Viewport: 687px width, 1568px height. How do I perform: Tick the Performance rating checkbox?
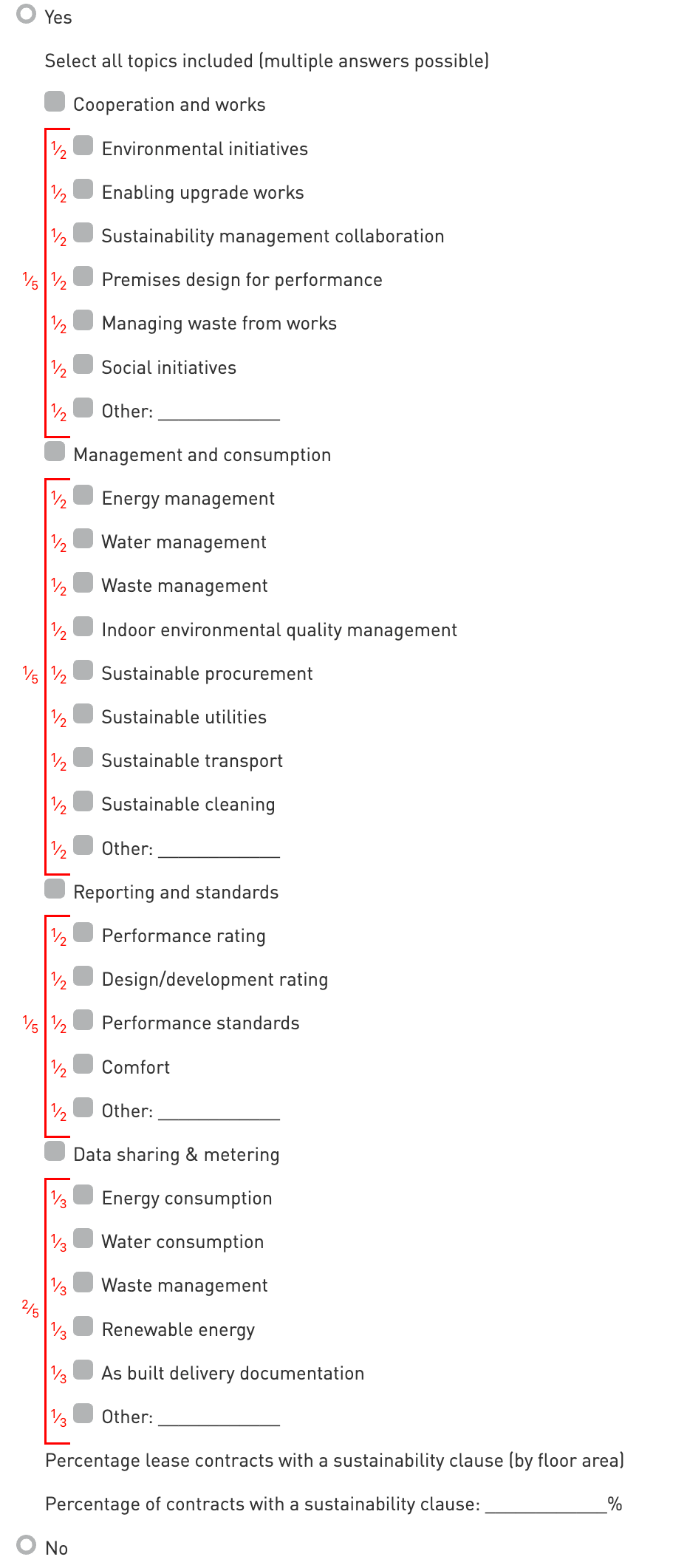83,933
